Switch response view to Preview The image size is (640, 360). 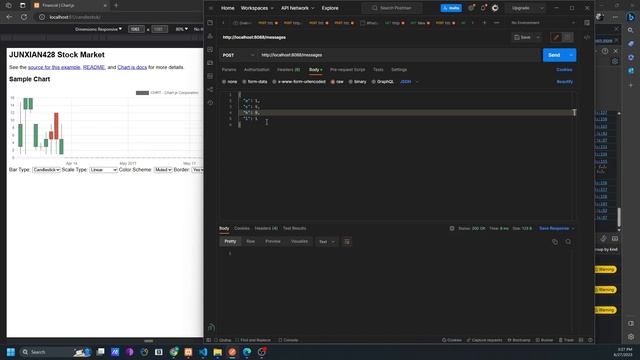click(x=273, y=242)
